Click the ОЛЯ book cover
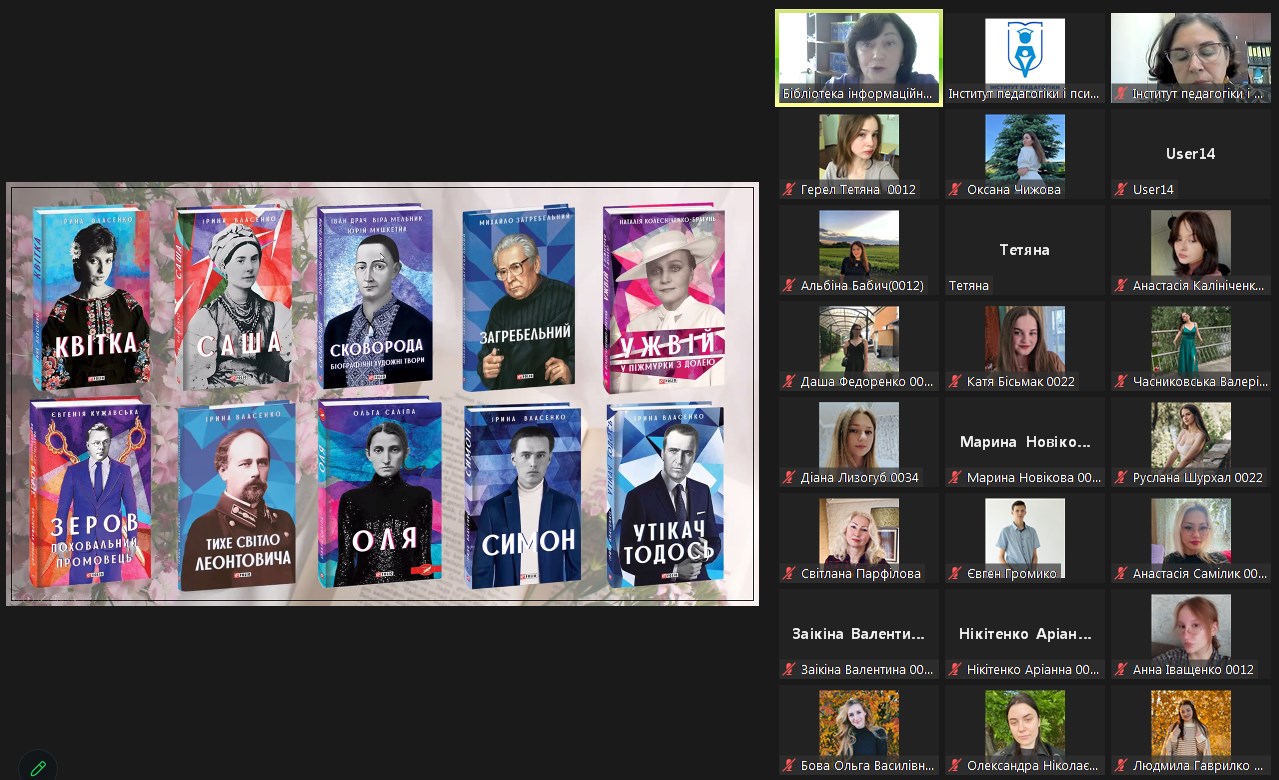The image size is (1279, 780). (x=380, y=492)
